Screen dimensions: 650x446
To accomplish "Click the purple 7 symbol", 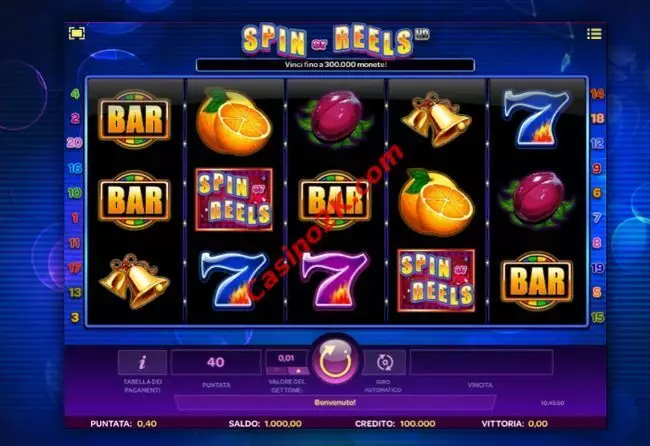I will pyautogui.click(x=335, y=280).
